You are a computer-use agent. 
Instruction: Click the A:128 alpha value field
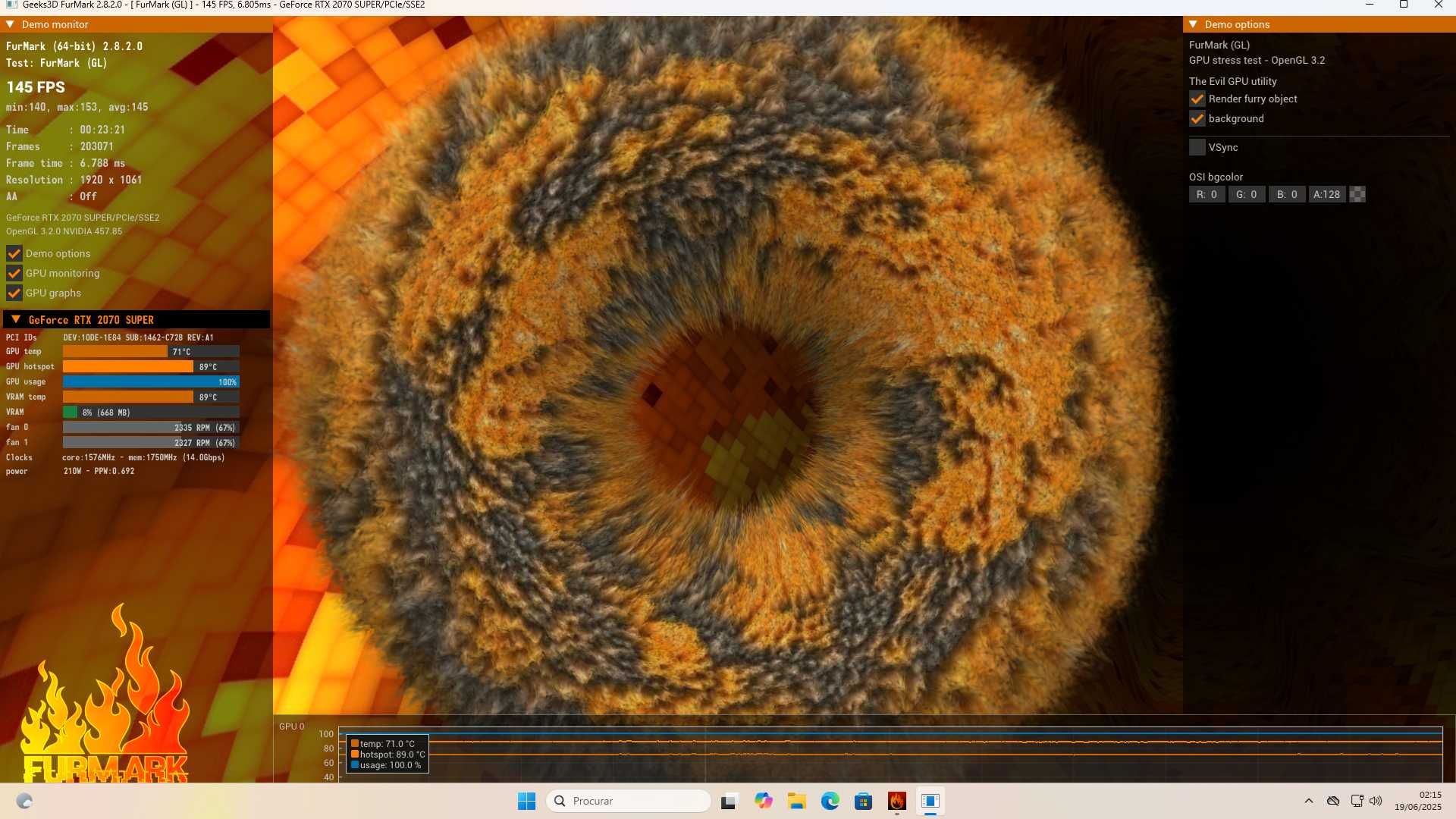[x=1327, y=194]
